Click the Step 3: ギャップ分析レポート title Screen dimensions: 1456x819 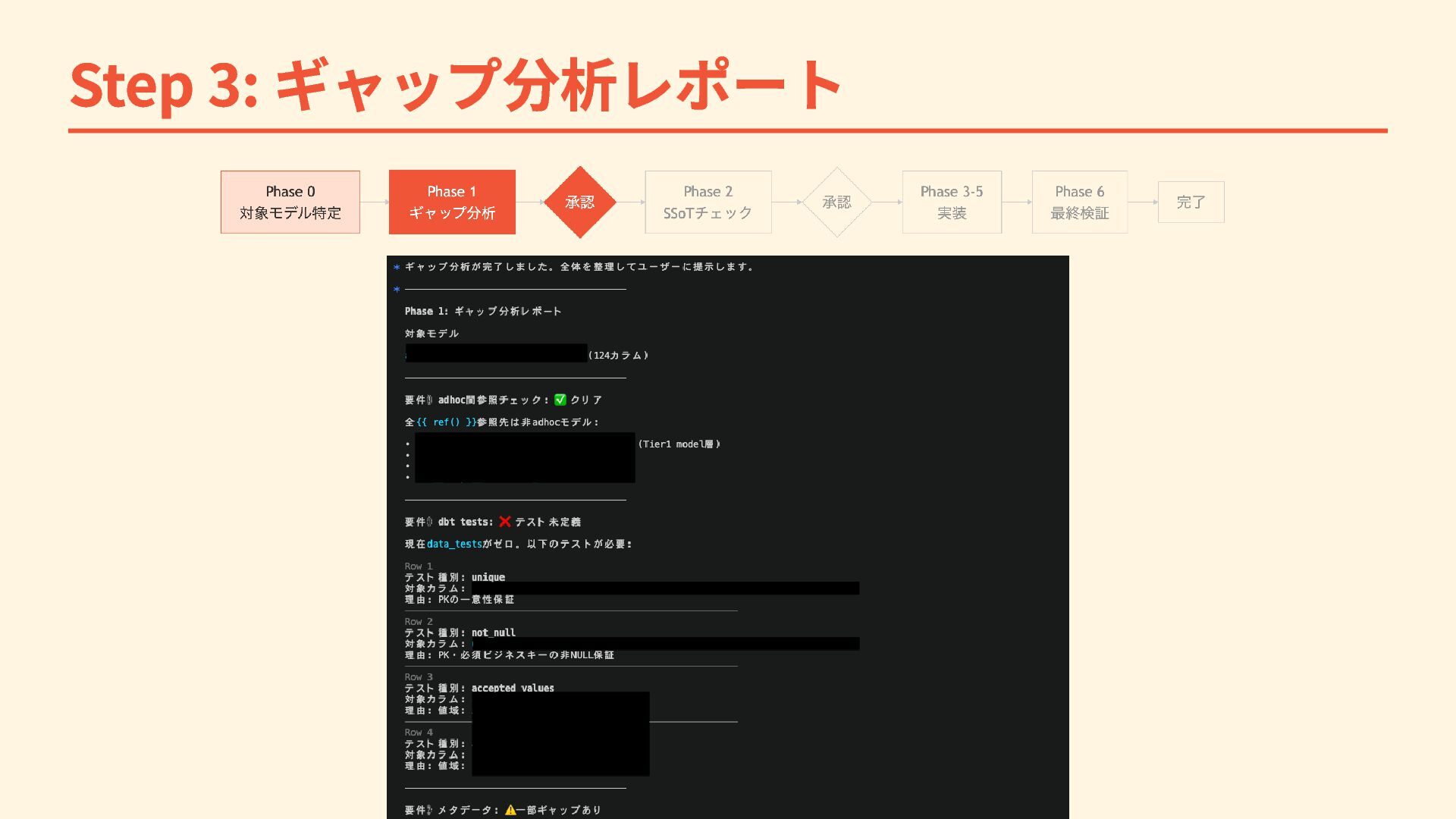pyautogui.click(x=455, y=85)
